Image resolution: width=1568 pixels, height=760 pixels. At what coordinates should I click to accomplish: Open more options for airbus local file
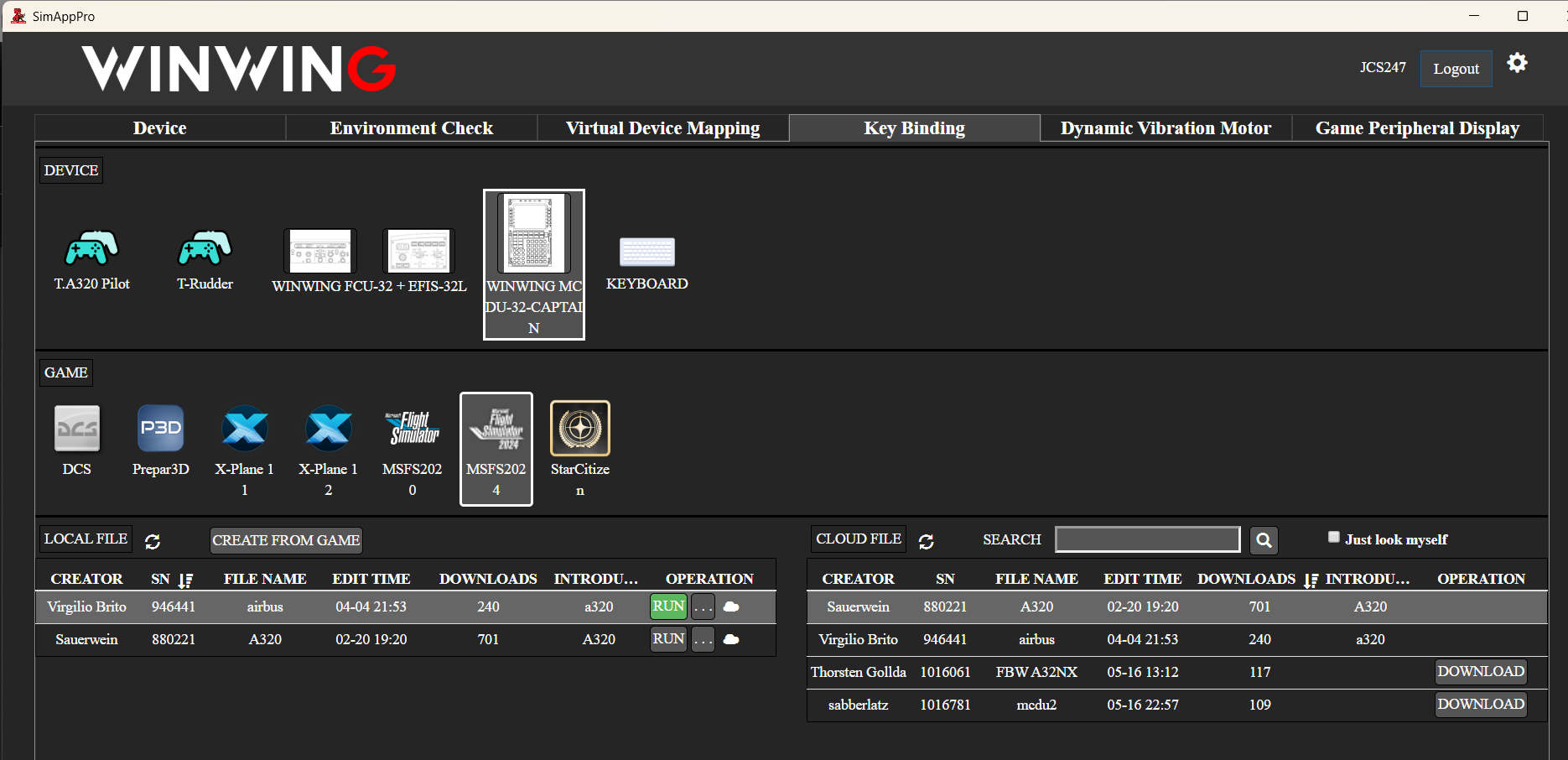(703, 606)
